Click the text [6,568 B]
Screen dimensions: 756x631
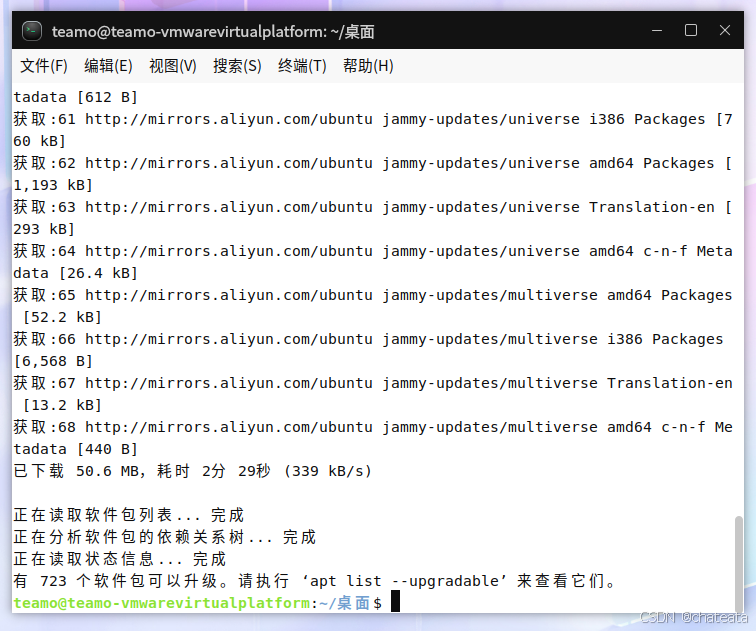pyautogui.click(x=53, y=361)
